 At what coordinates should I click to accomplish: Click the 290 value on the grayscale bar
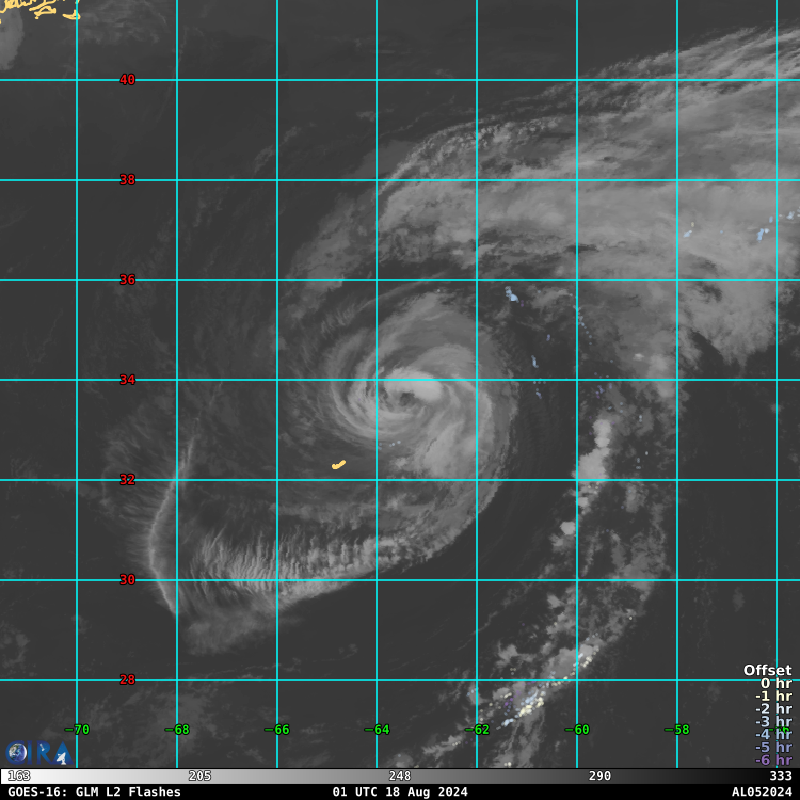click(x=599, y=776)
